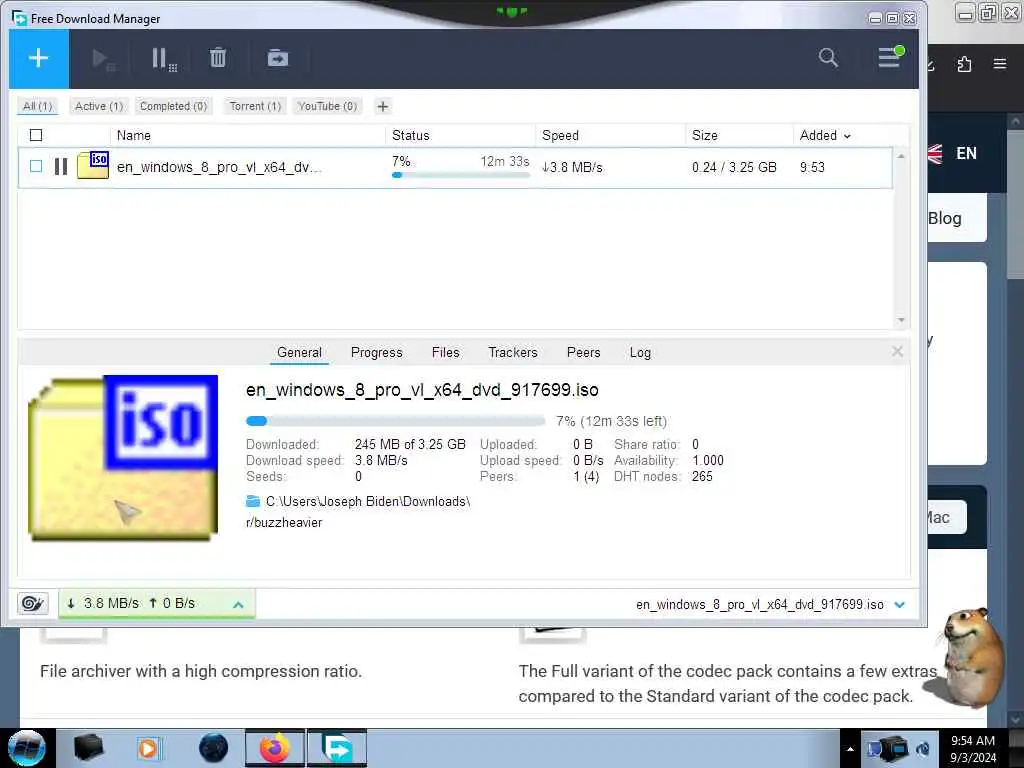Open move-to-folder toolbar icon
Image resolution: width=1024 pixels, height=768 pixels.
(x=278, y=58)
